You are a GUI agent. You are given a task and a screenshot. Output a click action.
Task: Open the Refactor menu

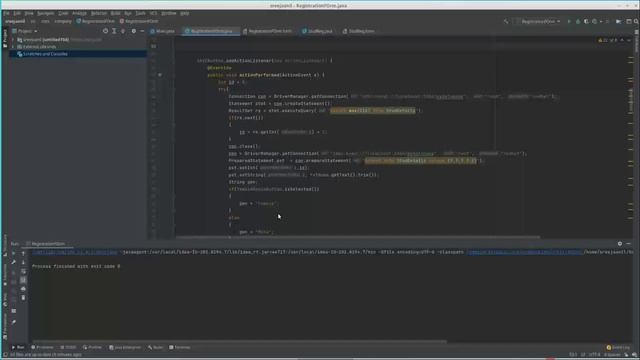(98, 13)
